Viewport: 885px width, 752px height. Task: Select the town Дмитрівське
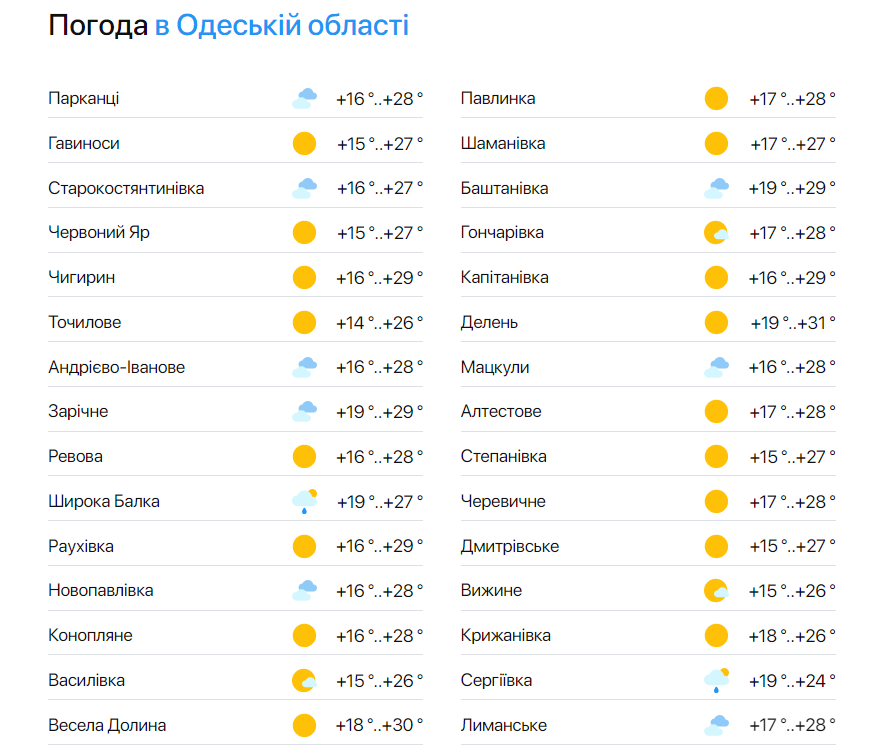pyautogui.click(x=511, y=545)
